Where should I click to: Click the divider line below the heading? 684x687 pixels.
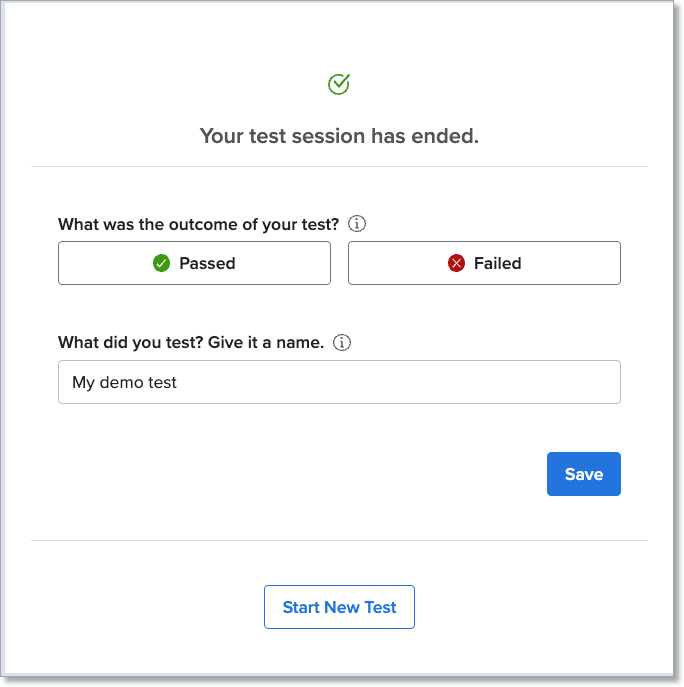[339, 166]
